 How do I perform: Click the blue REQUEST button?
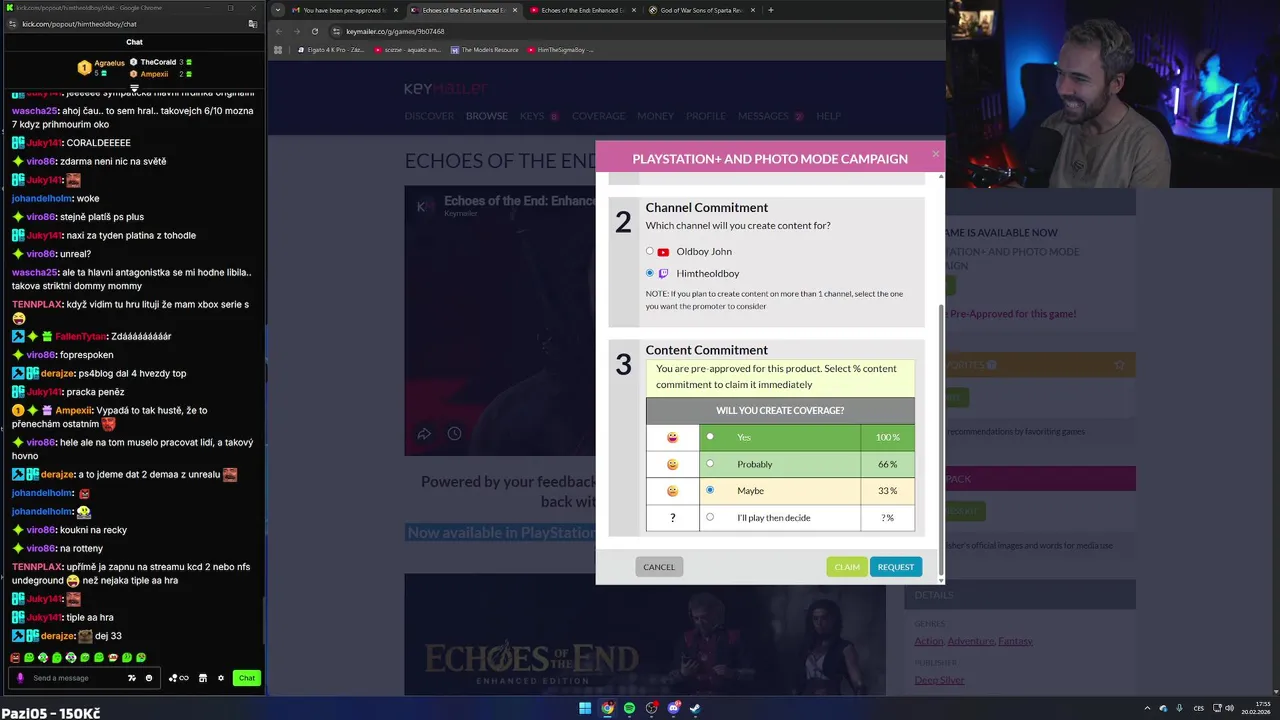[x=896, y=567]
